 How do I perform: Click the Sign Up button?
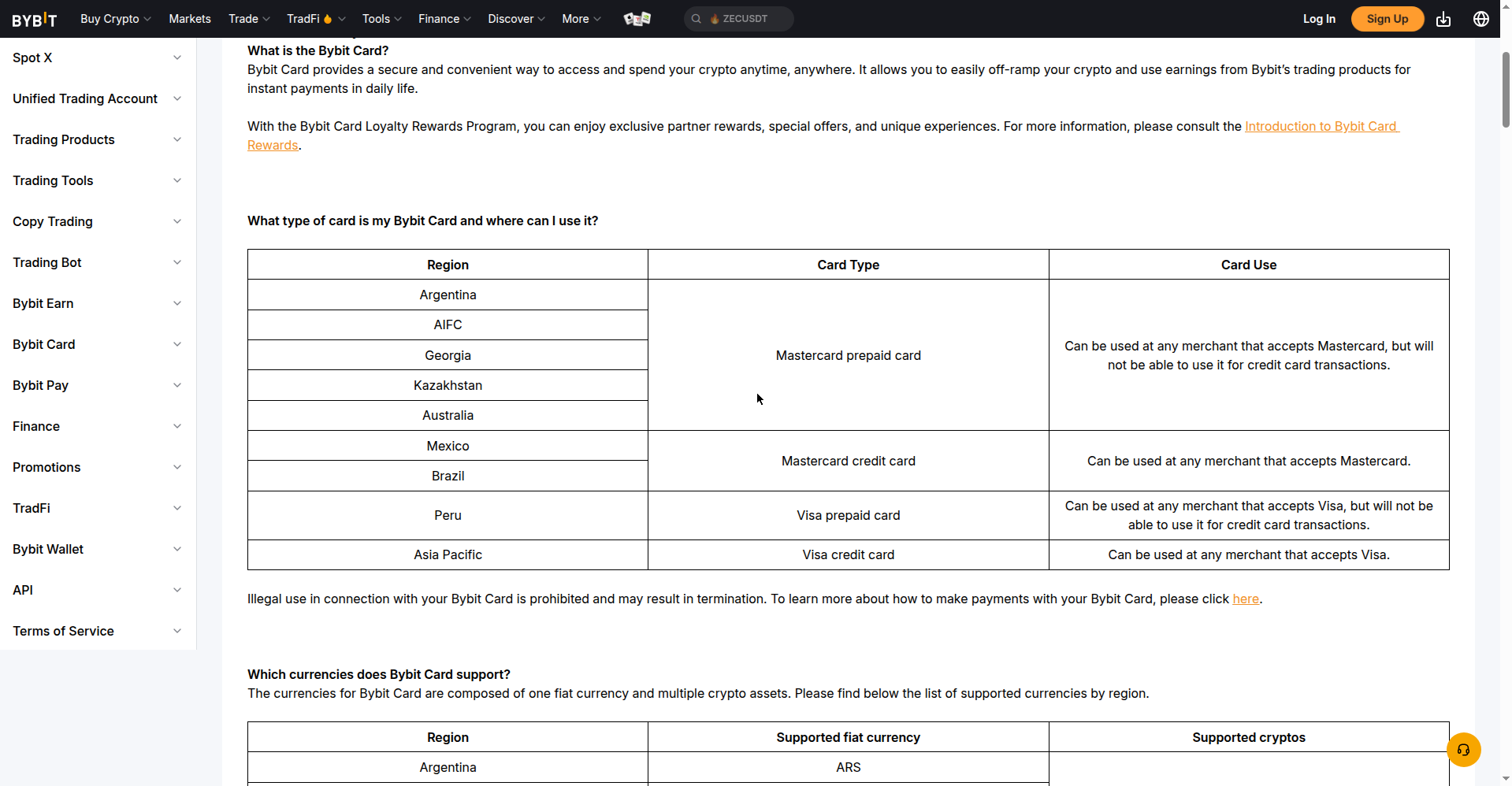1388,19
